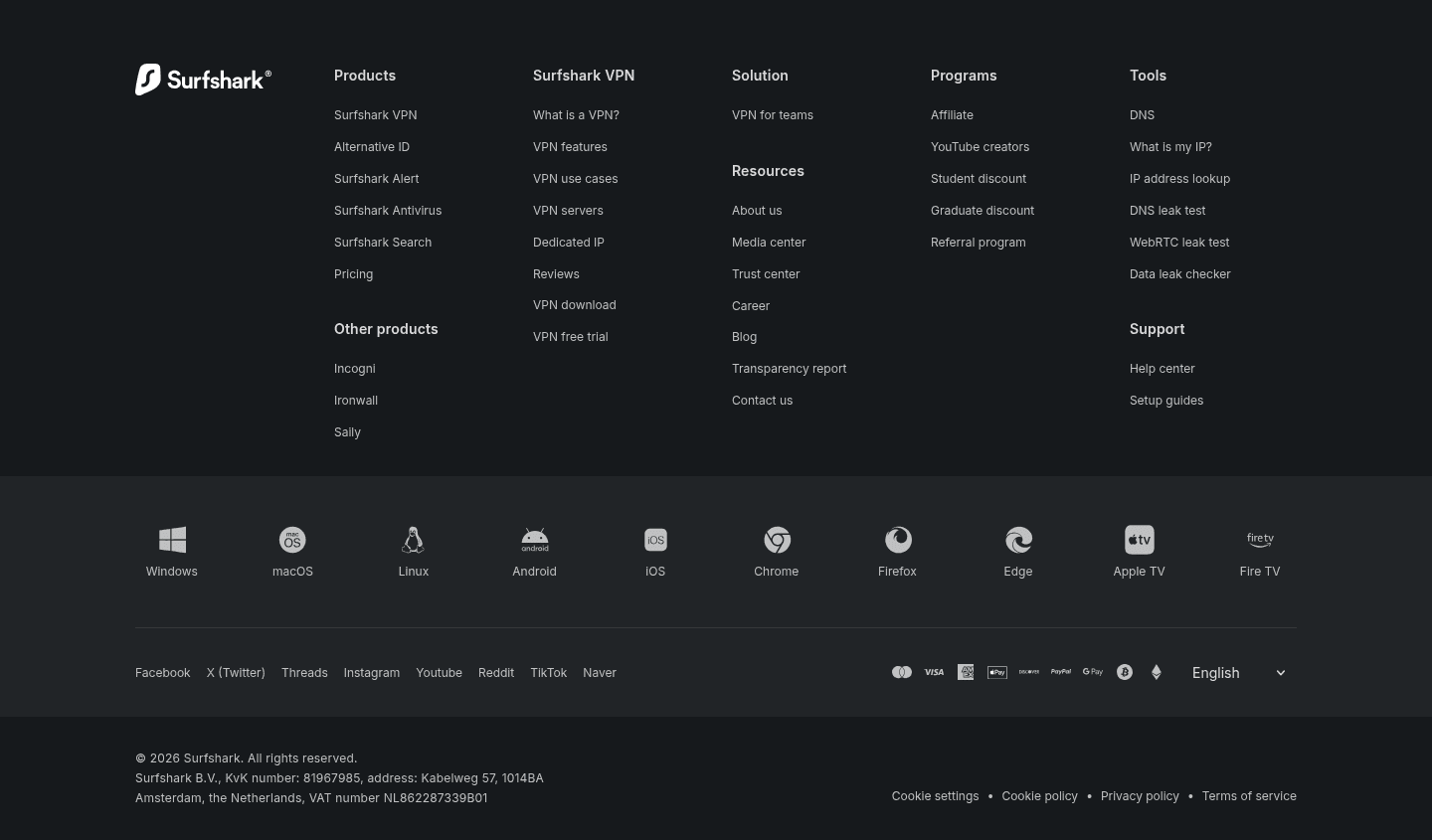This screenshot has width=1432, height=840.
Task: Visit the Help center
Action: point(1162,369)
